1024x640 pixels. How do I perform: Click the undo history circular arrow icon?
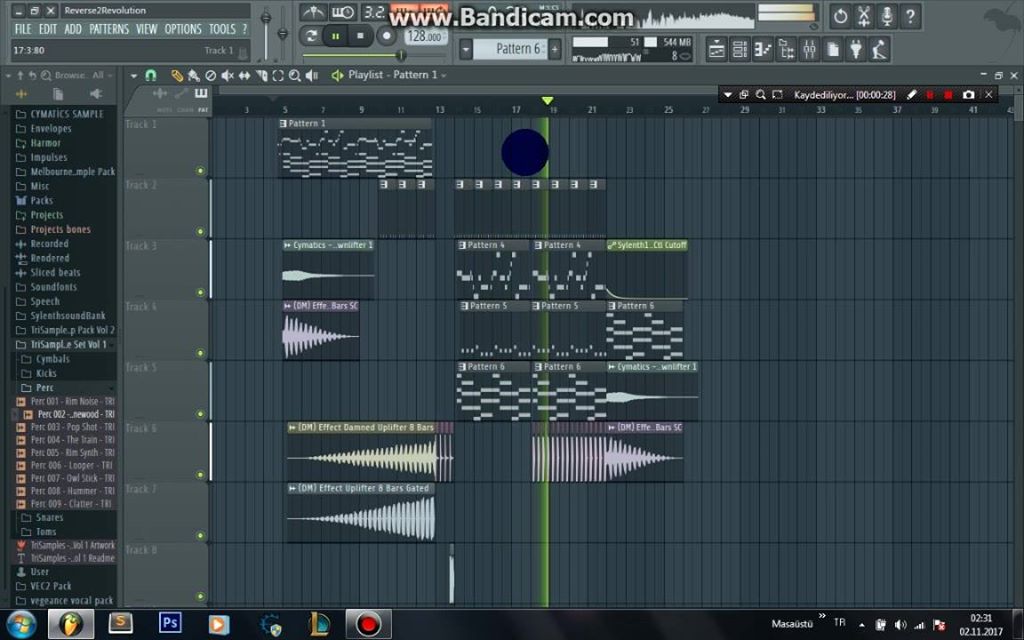coord(840,16)
